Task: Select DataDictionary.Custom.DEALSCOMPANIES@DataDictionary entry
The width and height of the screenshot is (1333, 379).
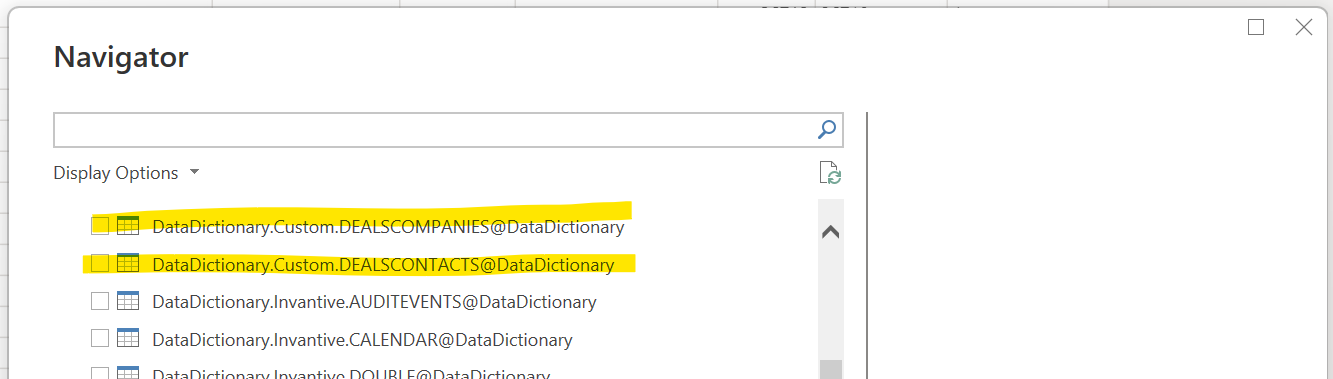Action: 388,227
